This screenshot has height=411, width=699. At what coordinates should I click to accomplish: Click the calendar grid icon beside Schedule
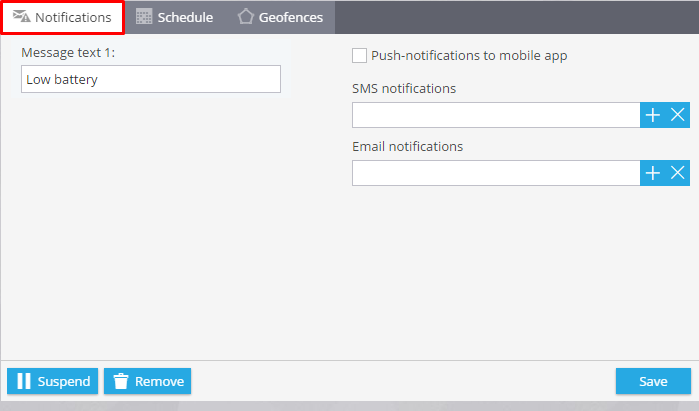144,17
